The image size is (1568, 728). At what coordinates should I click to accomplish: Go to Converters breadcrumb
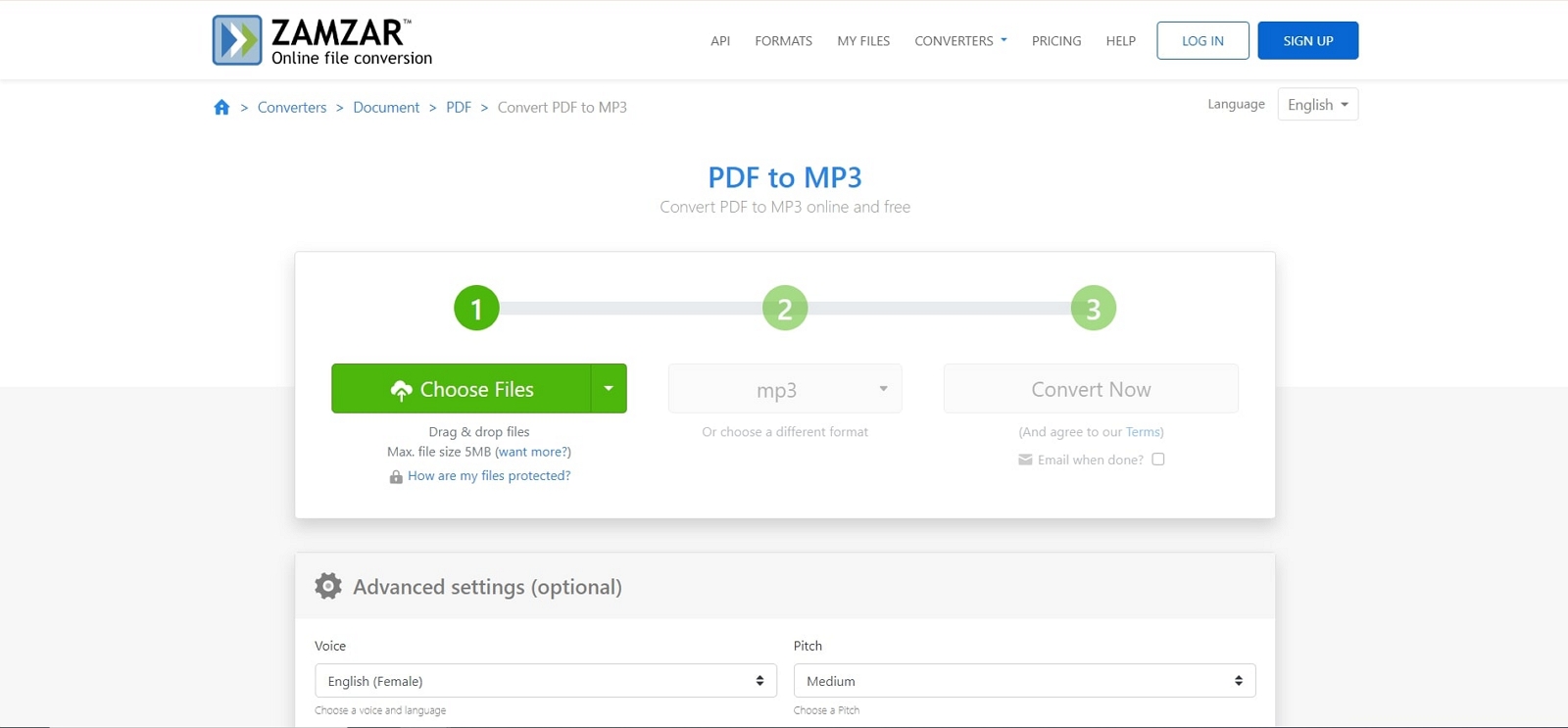tap(292, 108)
